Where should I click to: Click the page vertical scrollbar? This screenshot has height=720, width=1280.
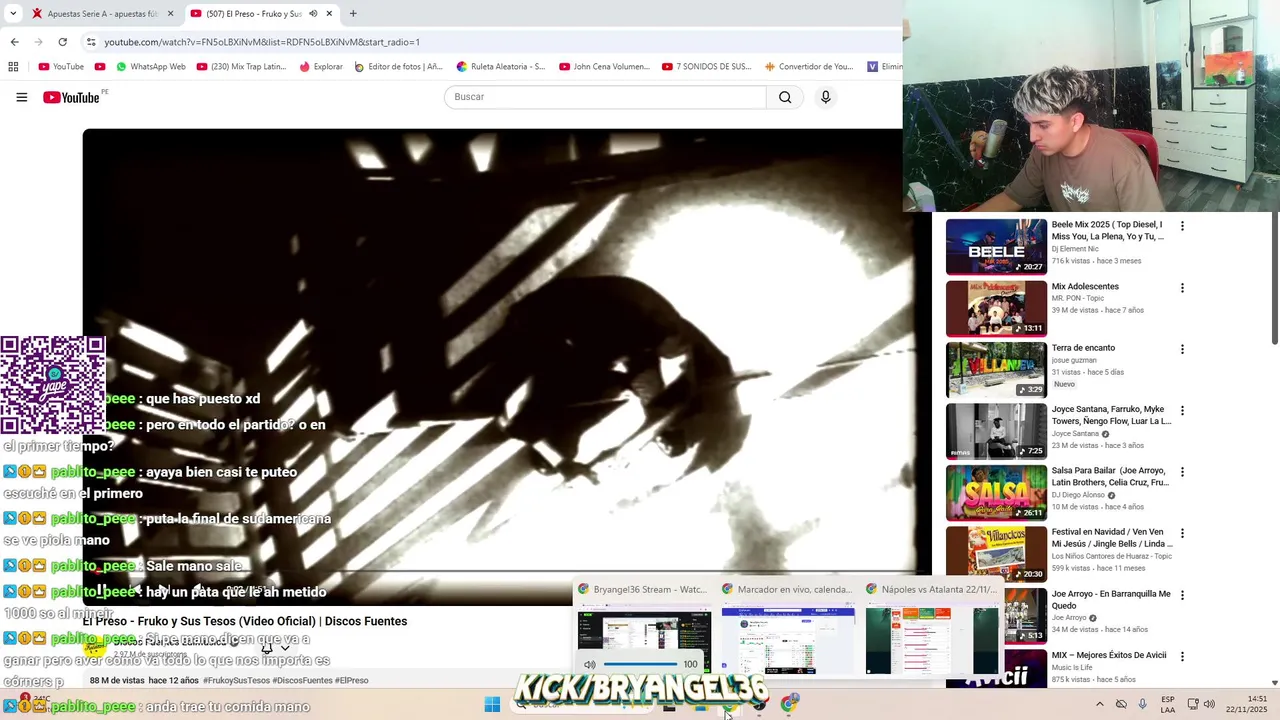pos(1274,280)
